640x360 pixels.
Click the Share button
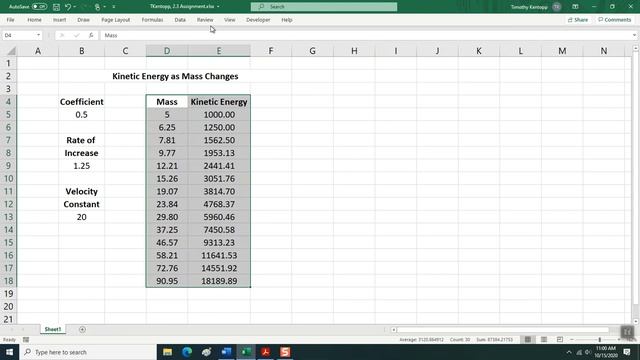coord(578,20)
